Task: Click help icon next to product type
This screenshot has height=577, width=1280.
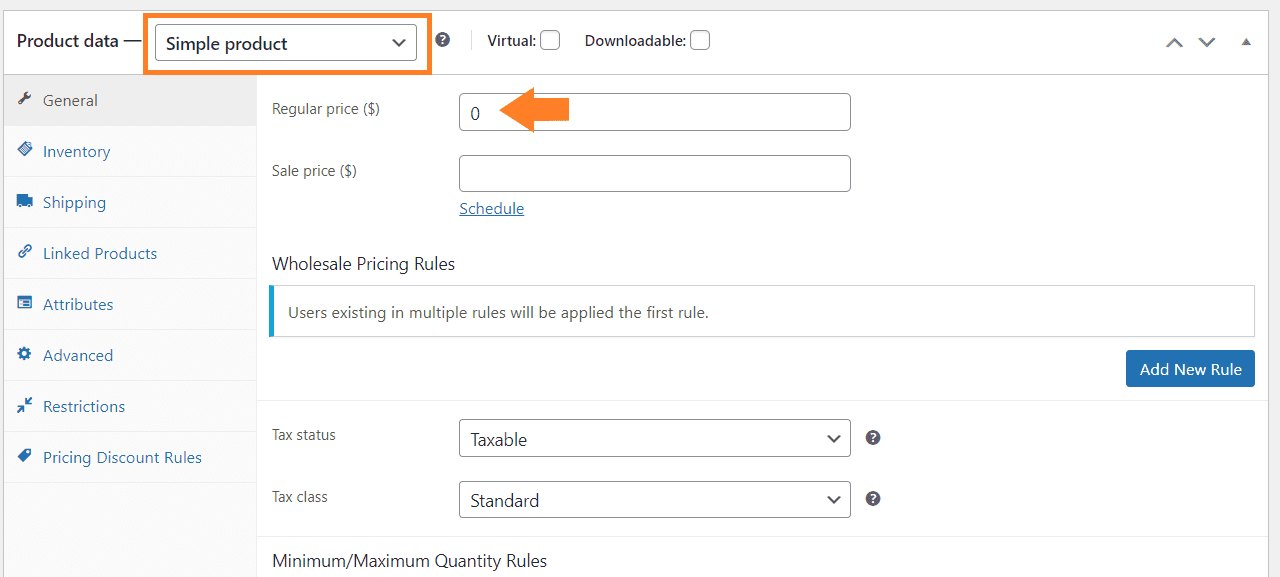Action: coord(443,40)
